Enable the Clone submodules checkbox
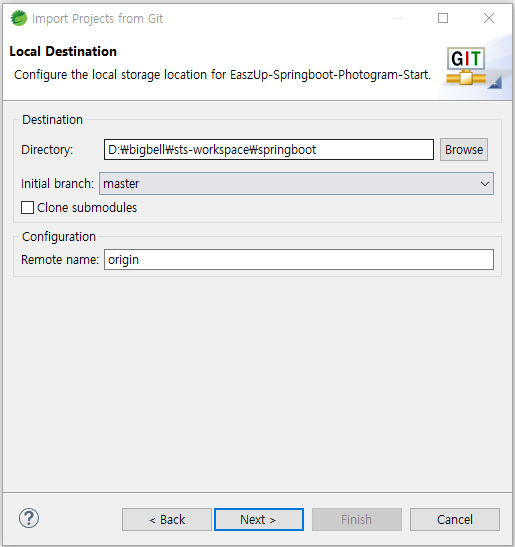515x547 pixels. coord(28,208)
